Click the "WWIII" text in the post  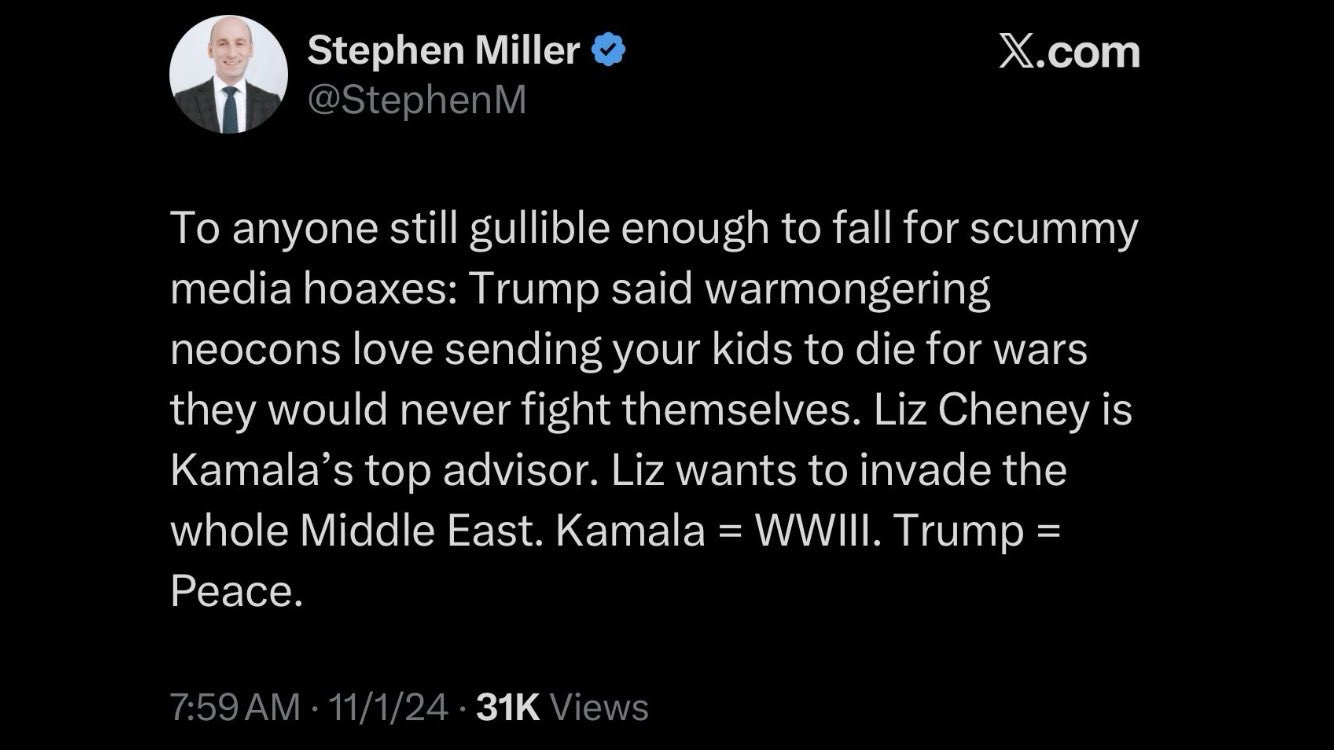pyautogui.click(x=812, y=530)
